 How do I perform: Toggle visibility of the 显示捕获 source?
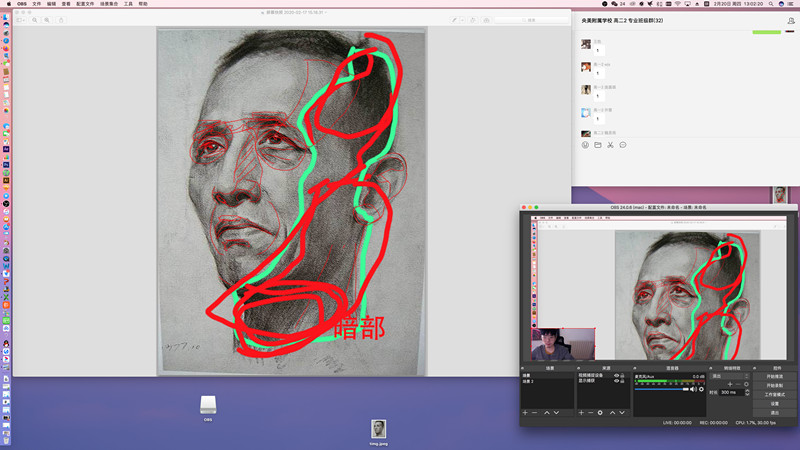(x=616, y=381)
